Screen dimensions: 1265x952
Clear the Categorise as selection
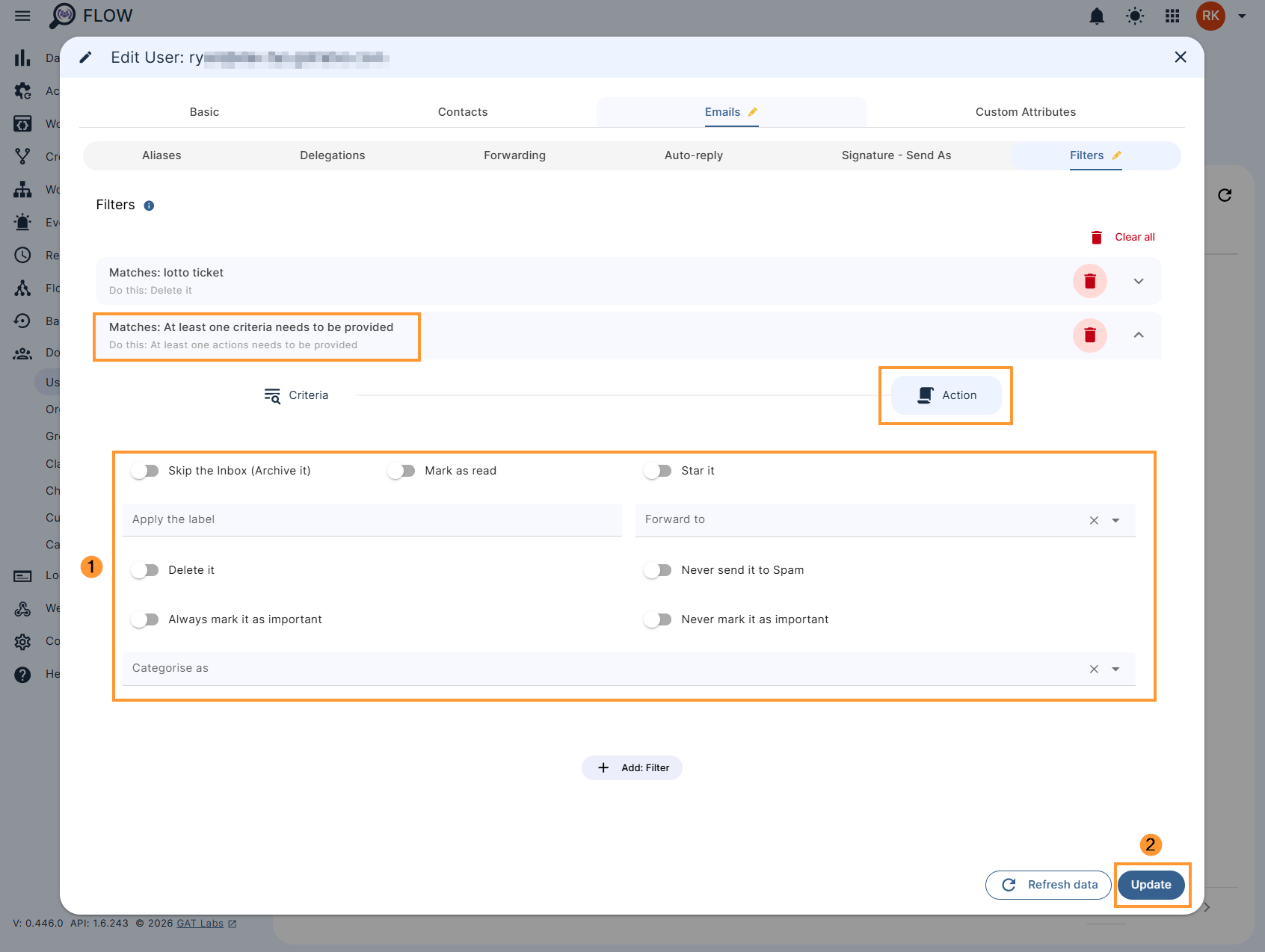[x=1094, y=669]
